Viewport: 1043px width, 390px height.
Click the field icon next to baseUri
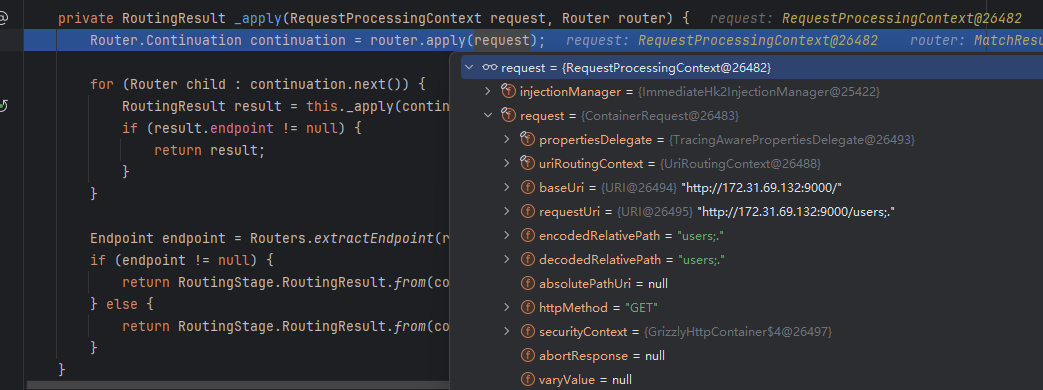tap(527, 188)
